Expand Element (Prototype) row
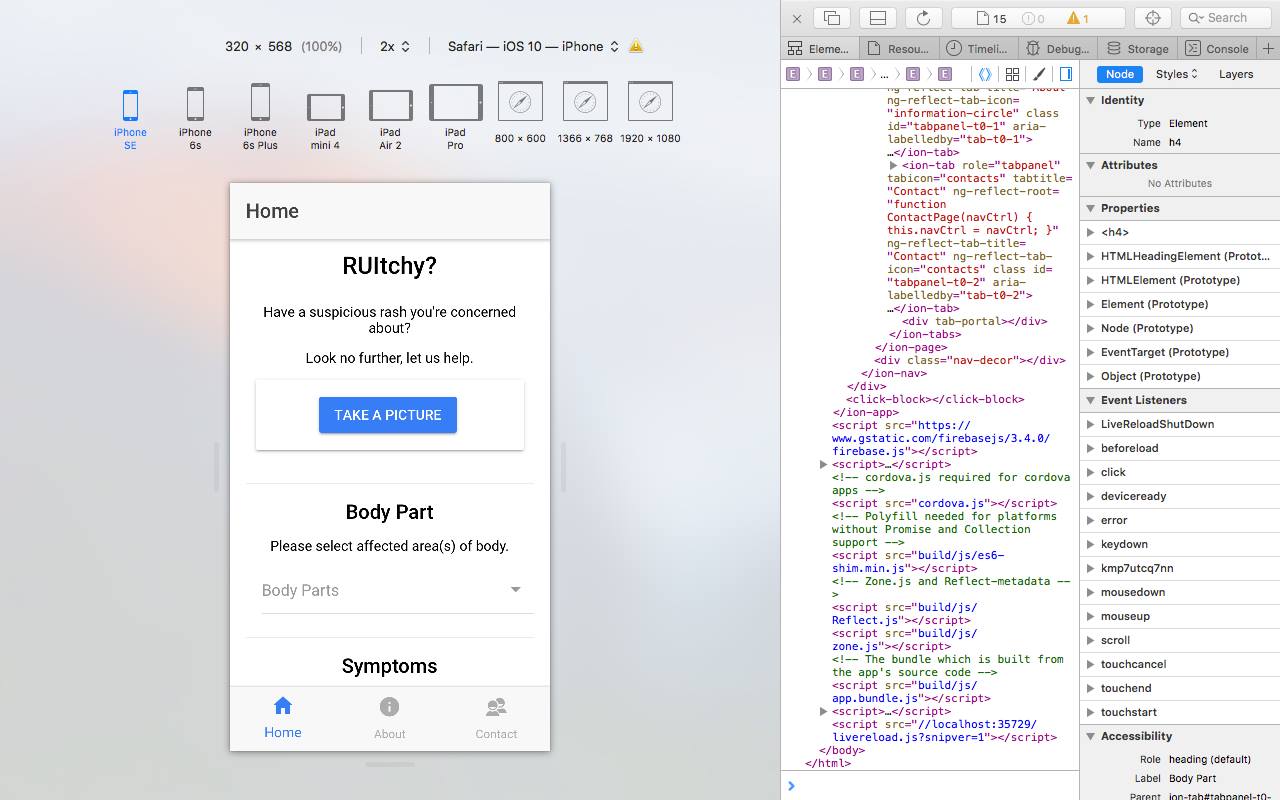1280x800 pixels. [1090, 304]
